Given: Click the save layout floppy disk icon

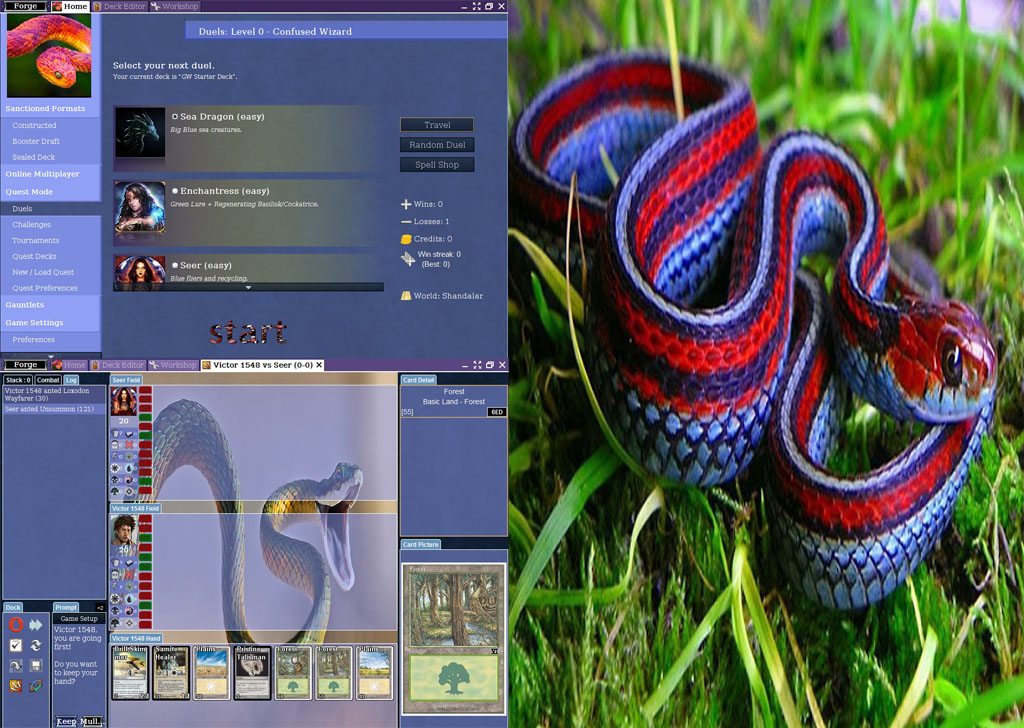Looking at the screenshot, I should click(x=36, y=666).
